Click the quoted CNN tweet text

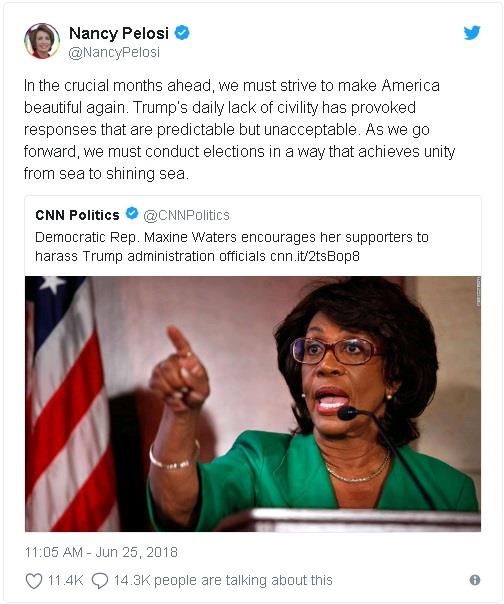tap(232, 247)
